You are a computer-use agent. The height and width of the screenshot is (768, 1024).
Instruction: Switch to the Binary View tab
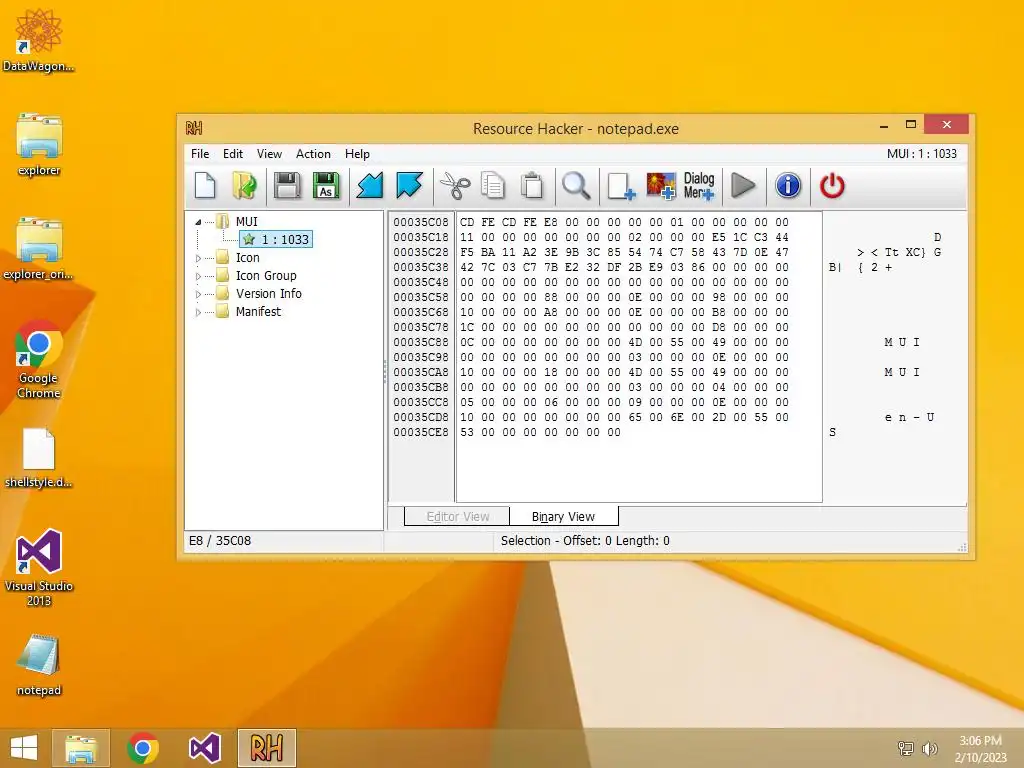(564, 517)
